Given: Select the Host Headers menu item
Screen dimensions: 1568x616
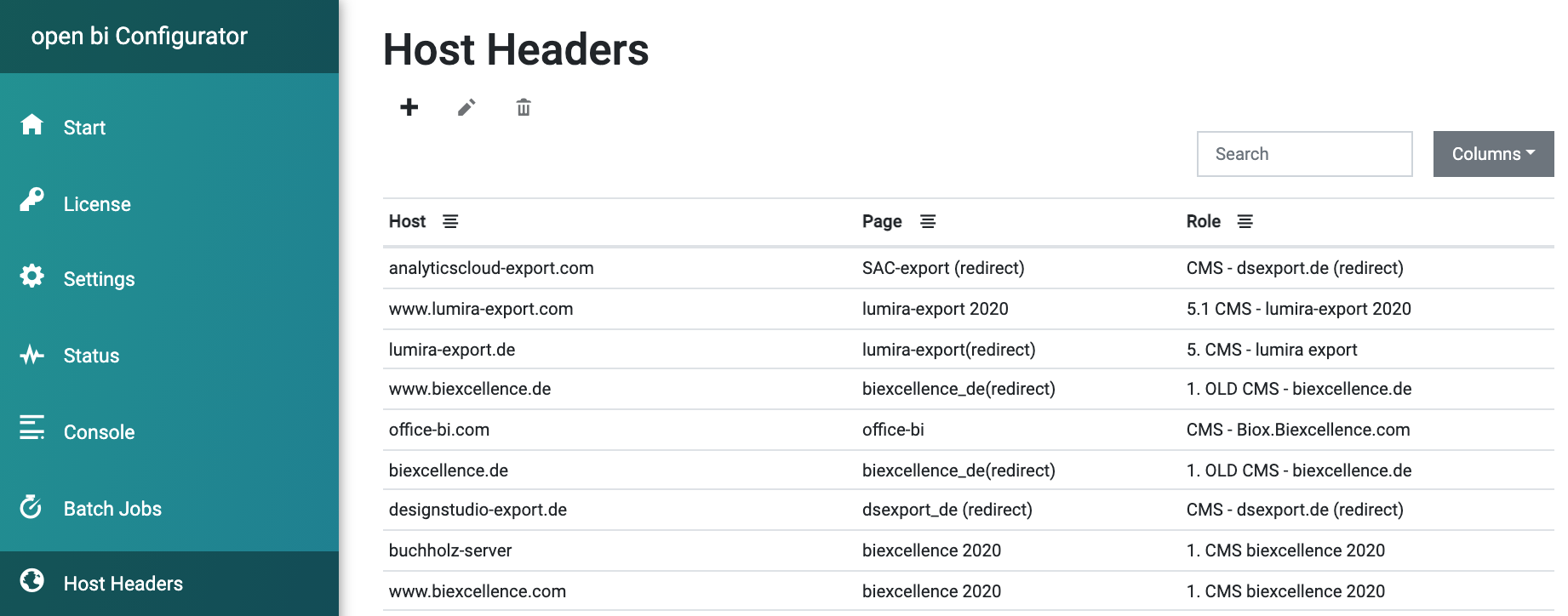Looking at the screenshot, I should tap(123, 584).
